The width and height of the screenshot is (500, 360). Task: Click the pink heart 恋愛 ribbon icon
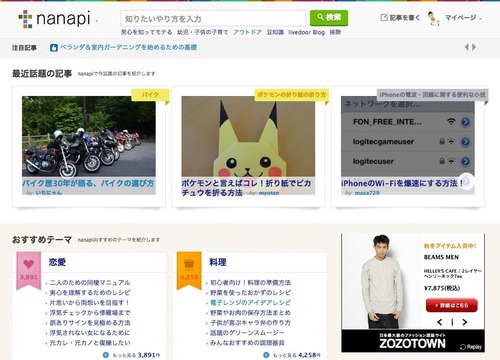click(29, 270)
